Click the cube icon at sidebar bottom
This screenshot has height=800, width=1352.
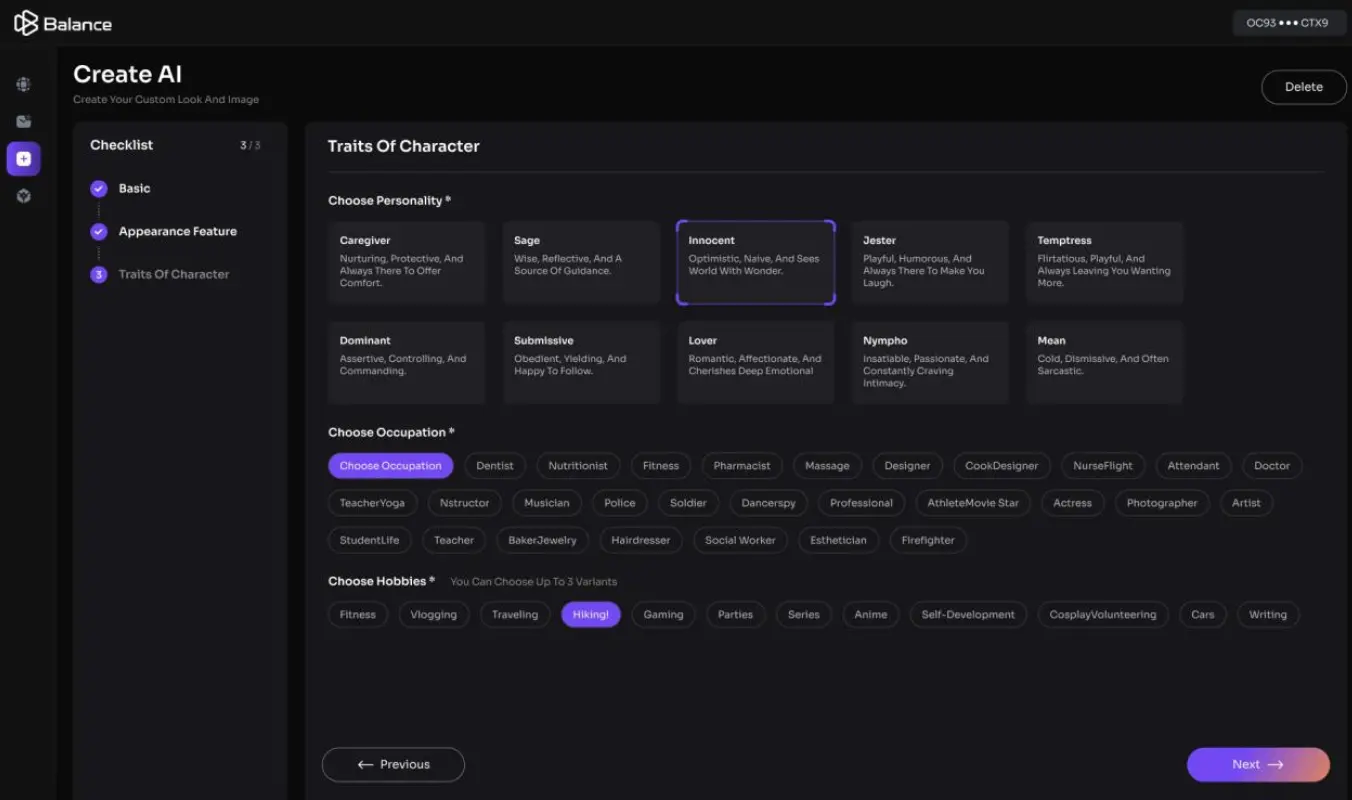click(23, 196)
